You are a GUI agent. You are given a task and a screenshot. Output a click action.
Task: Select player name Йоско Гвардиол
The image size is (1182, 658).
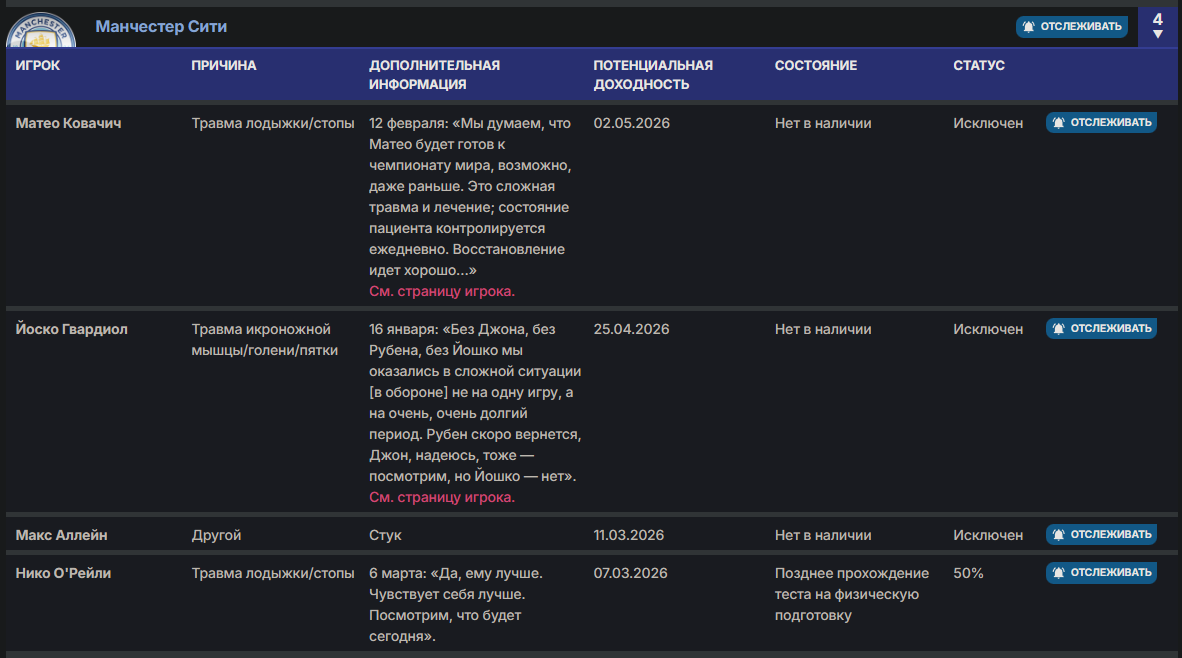click(x=72, y=329)
